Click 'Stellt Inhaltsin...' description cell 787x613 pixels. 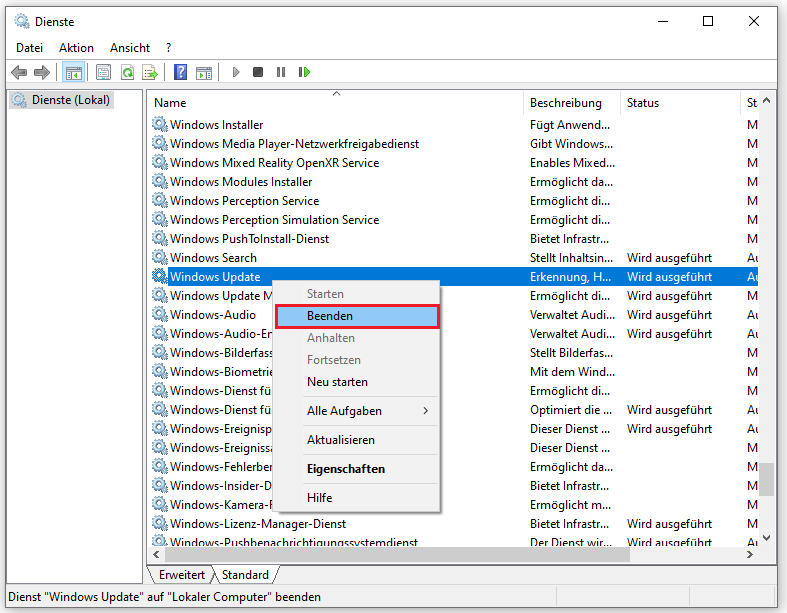tap(571, 258)
